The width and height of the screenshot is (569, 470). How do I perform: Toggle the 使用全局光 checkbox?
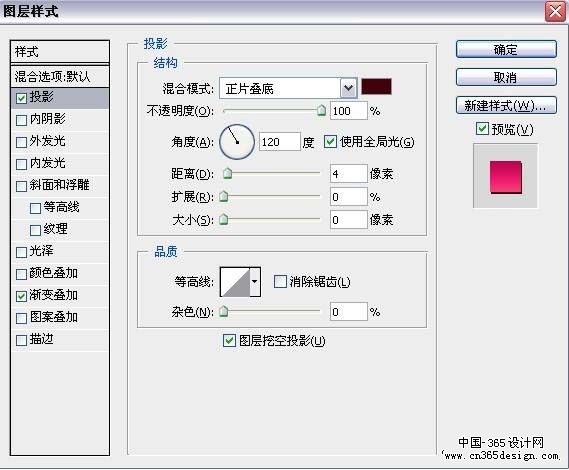330,142
